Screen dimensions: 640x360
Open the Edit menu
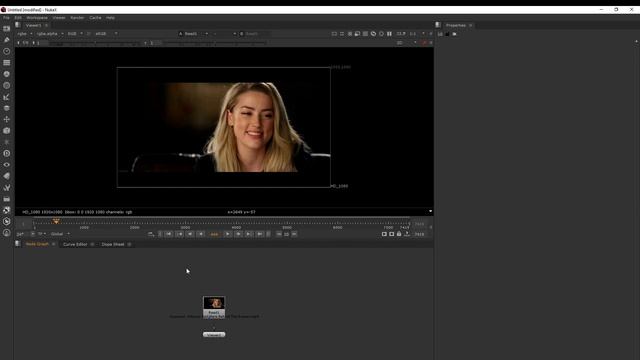pyautogui.click(x=18, y=18)
